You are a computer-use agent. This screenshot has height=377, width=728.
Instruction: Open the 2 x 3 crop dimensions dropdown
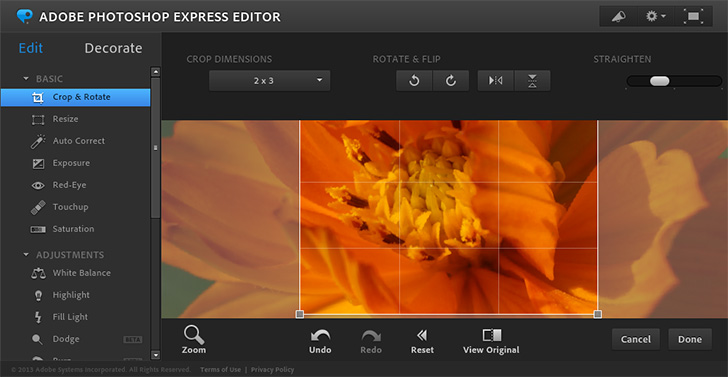pyautogui.click(x=269, y=81)
